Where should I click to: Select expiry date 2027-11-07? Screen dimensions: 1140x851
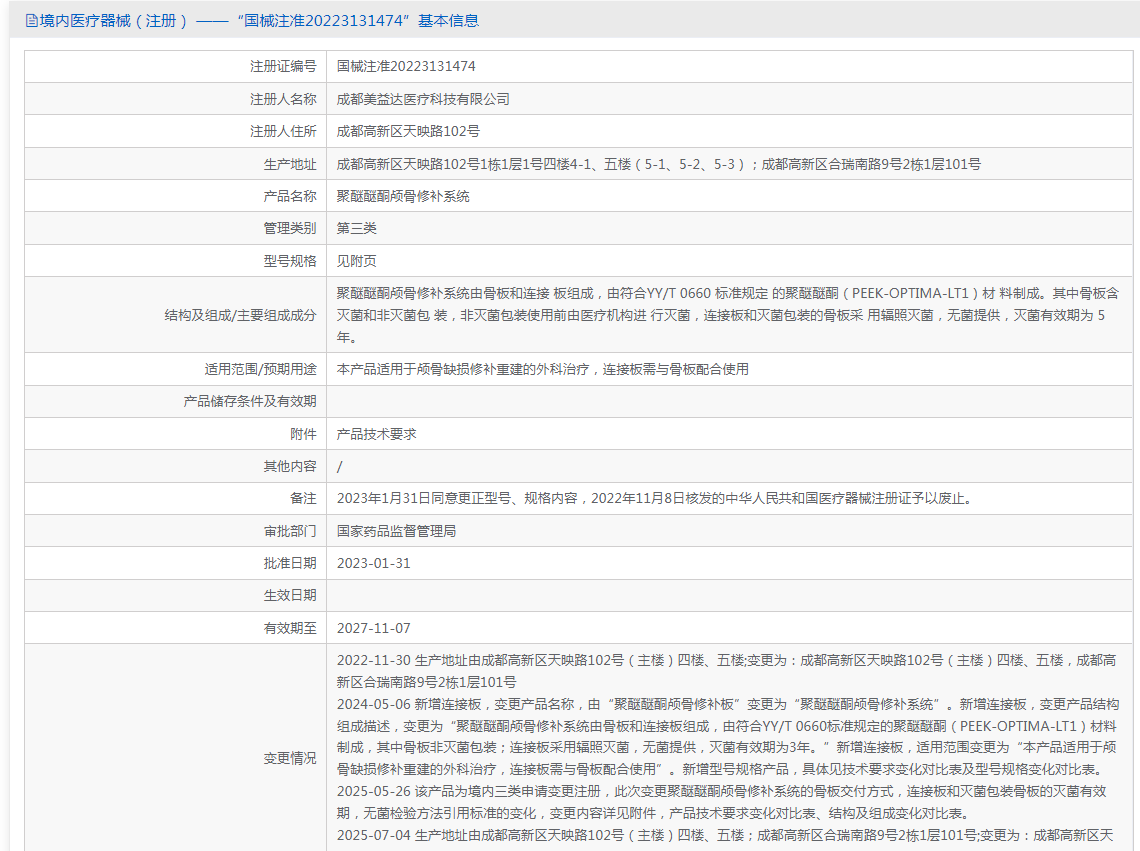coord(374,628)
